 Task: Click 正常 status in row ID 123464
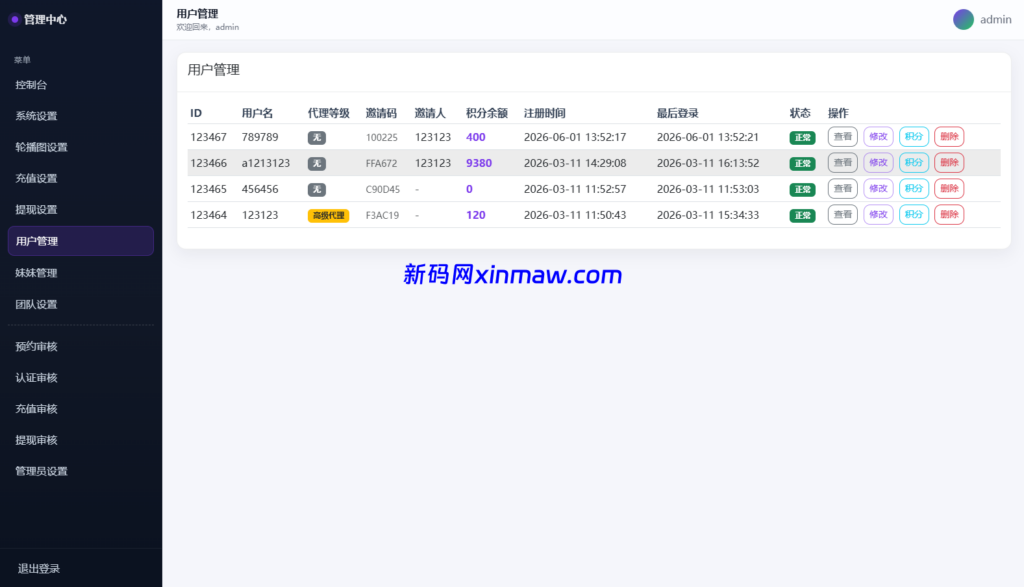tap(803, 215)
